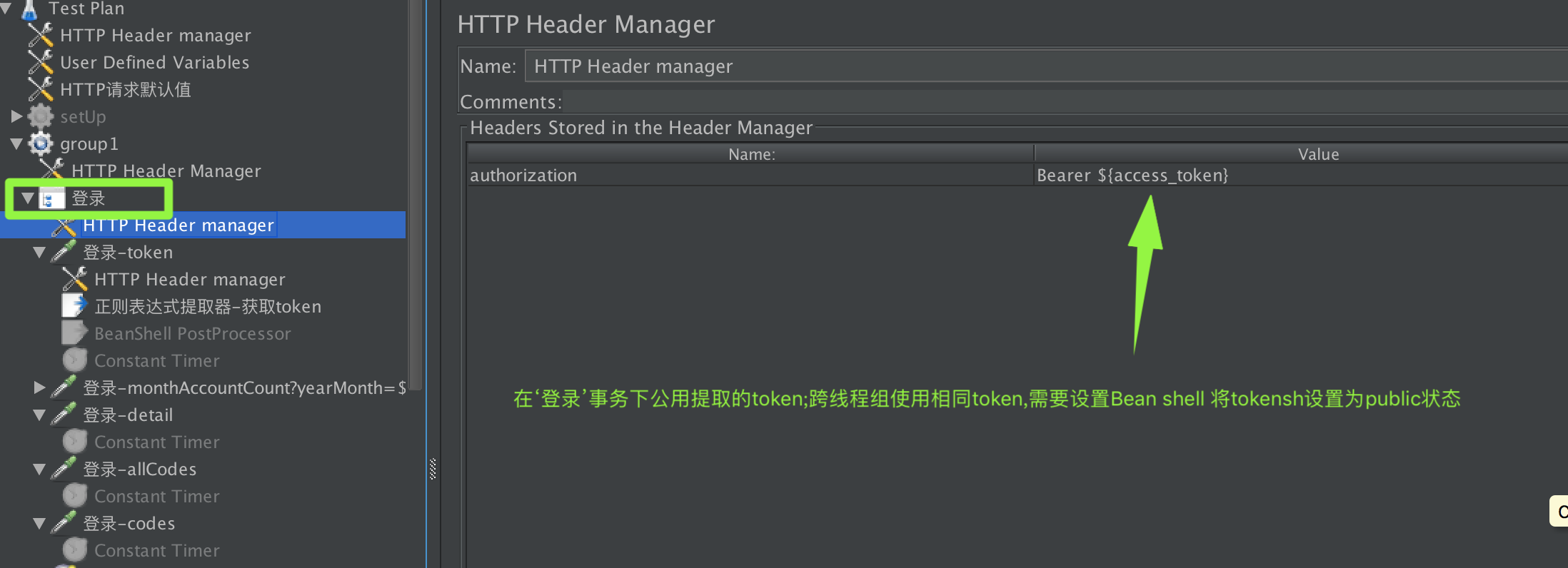Select the 登录-codes sampler in tree
Screen dimensions: 1568x568
click(129, 523)
